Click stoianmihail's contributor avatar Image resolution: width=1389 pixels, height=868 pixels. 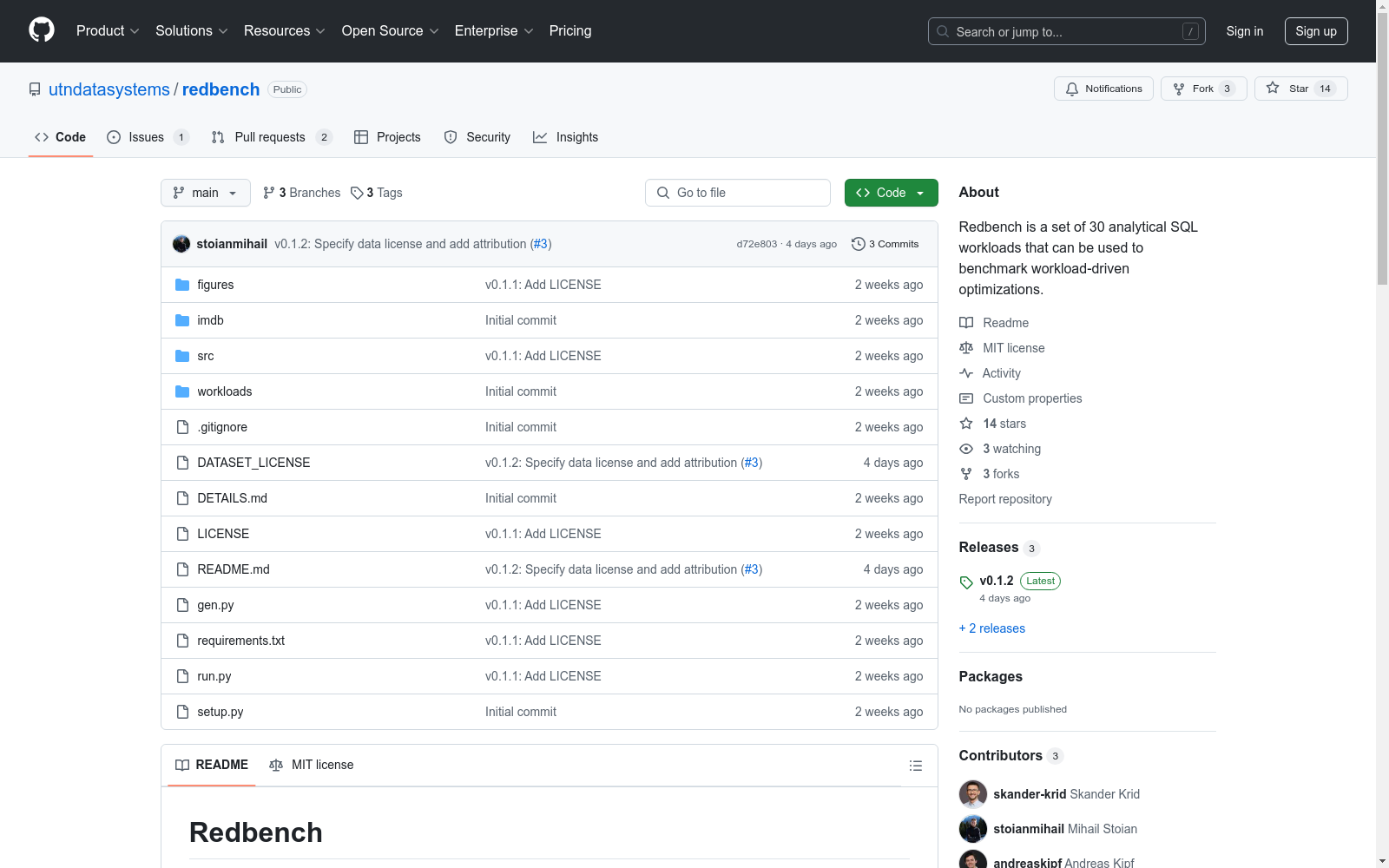(x=973, y=829)
